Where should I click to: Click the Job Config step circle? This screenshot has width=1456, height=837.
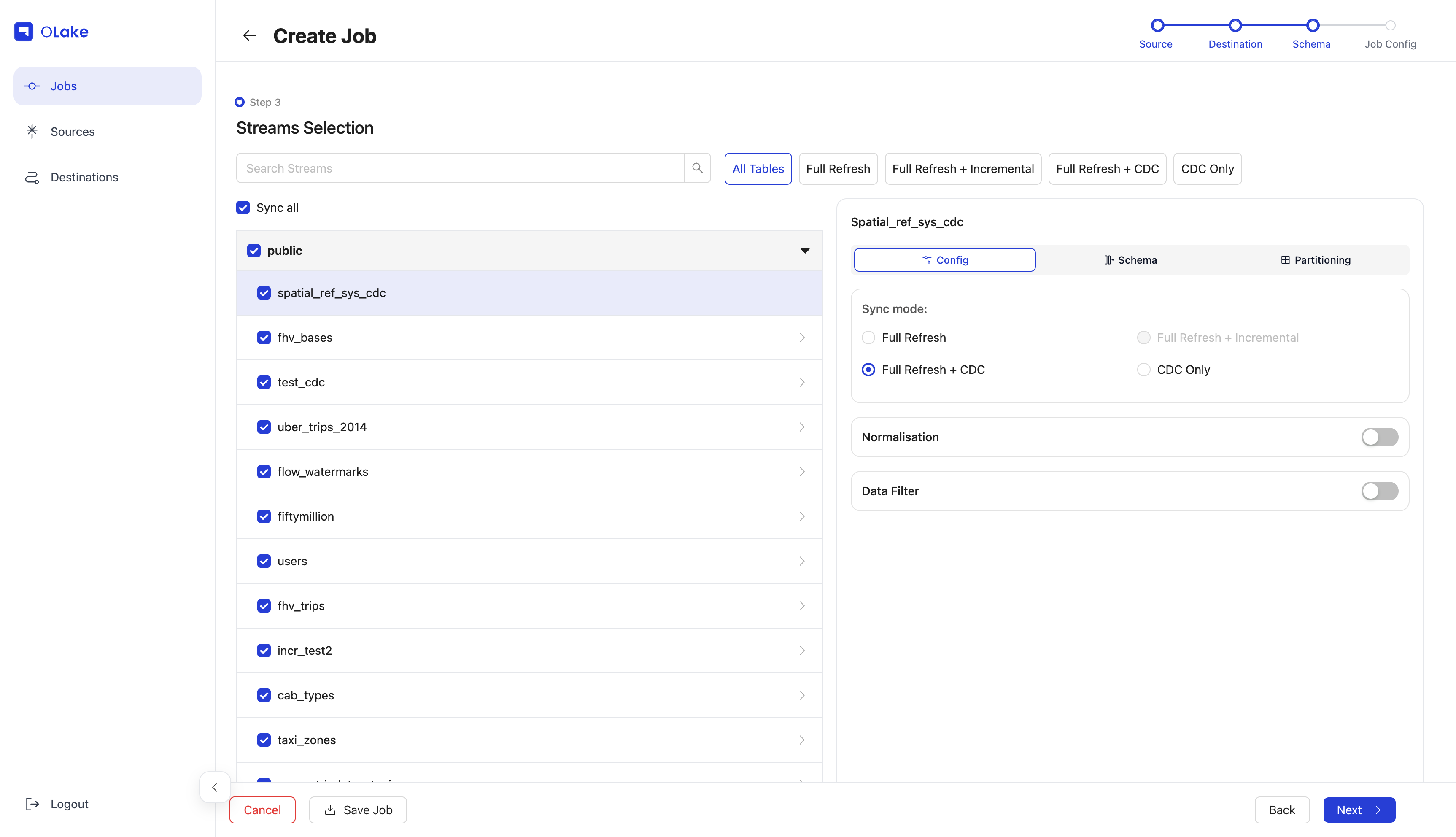pyautogui.click(x=1391, y=25)
